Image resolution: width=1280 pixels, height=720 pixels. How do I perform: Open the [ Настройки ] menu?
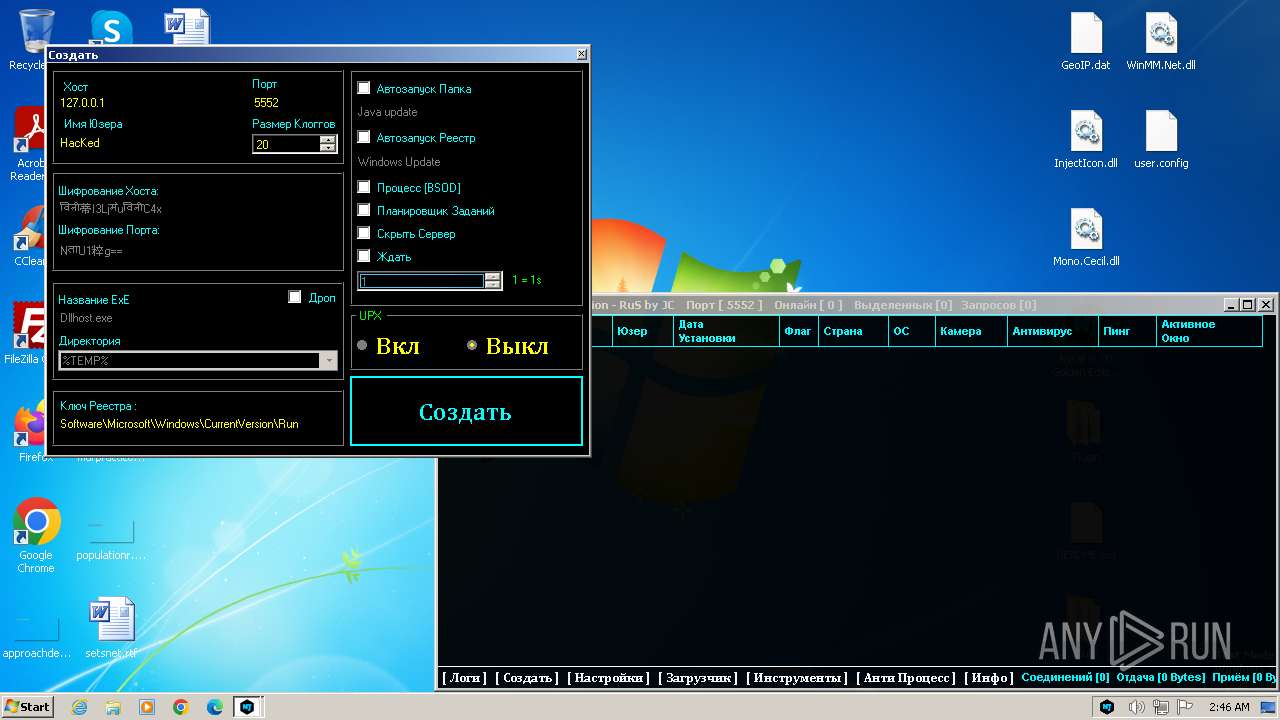pyautogui.click(x=609, y=677)
